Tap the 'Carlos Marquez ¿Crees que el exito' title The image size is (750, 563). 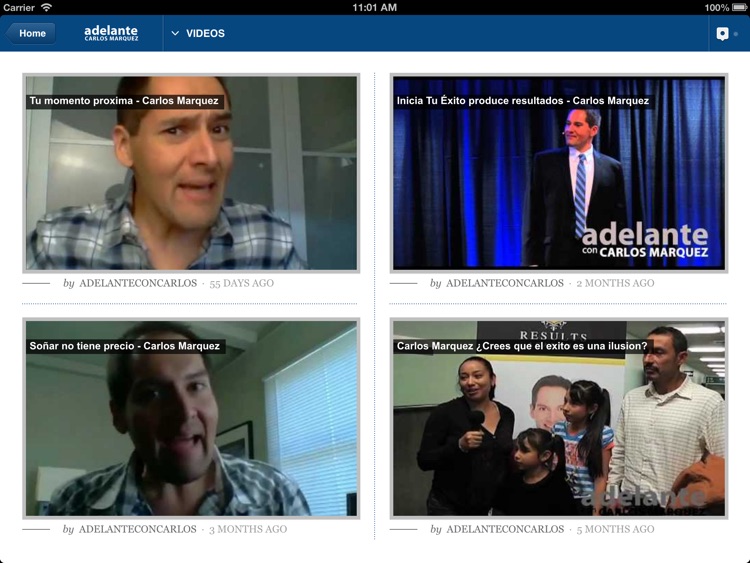pos(522,346)
